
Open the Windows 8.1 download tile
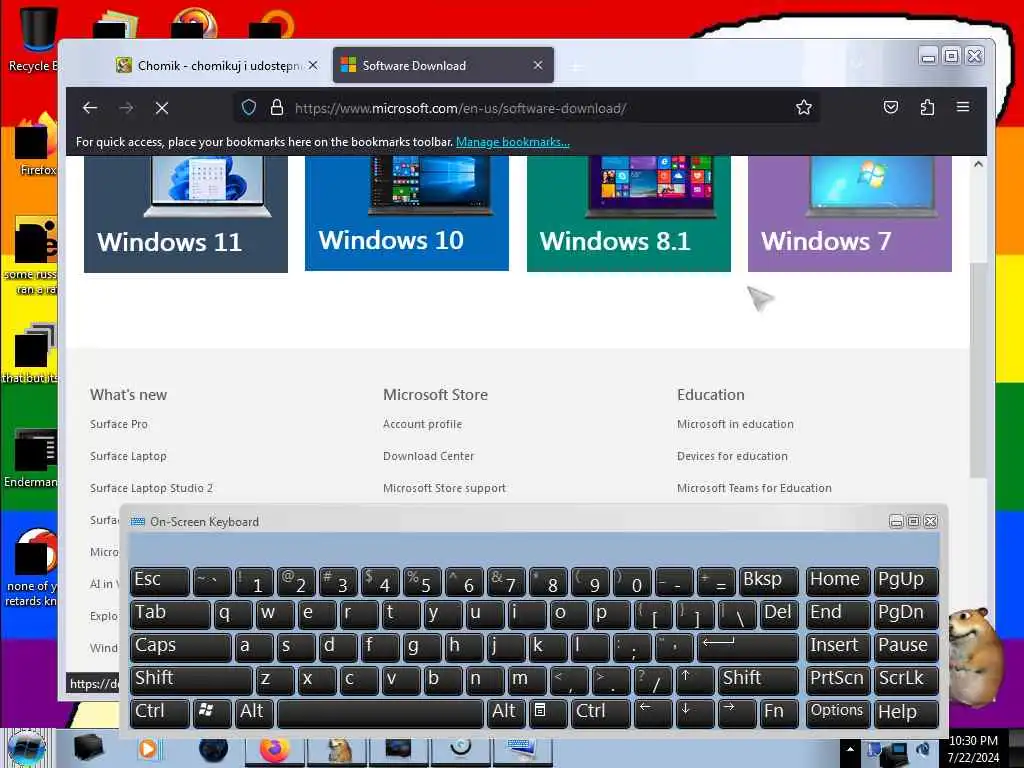coord(629,214)
